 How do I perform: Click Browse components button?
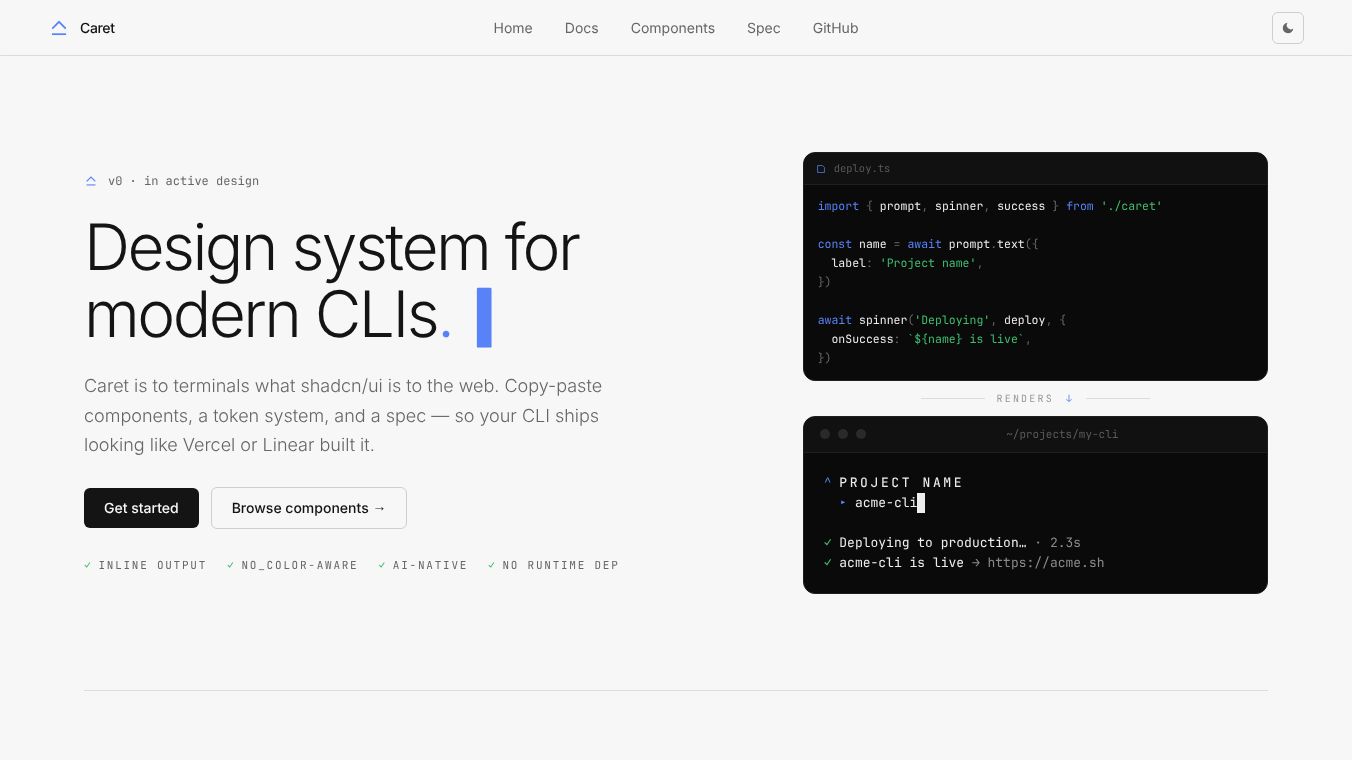click(309, 508)
